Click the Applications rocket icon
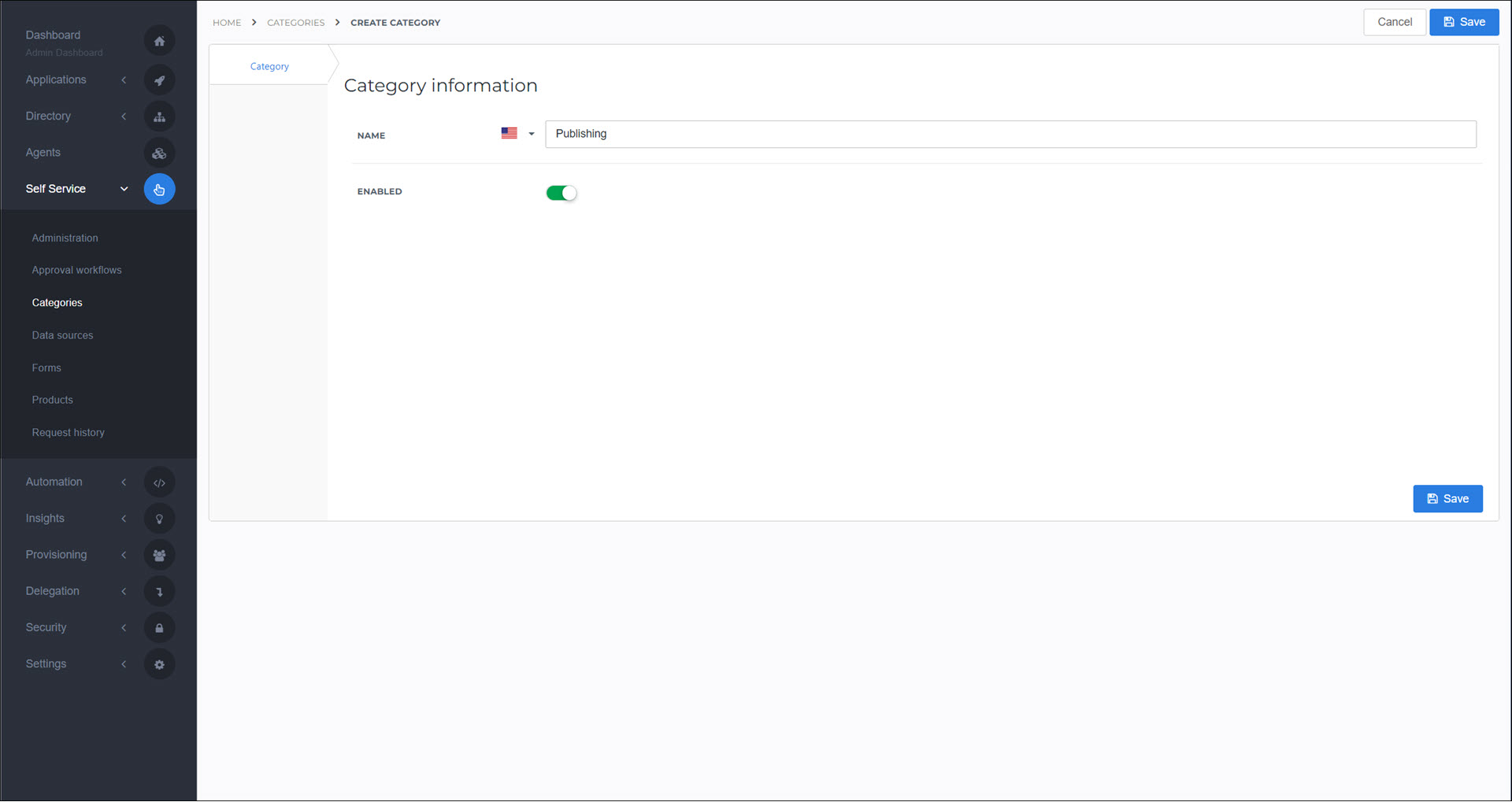The image size is (1512, 802). (159, 80)
